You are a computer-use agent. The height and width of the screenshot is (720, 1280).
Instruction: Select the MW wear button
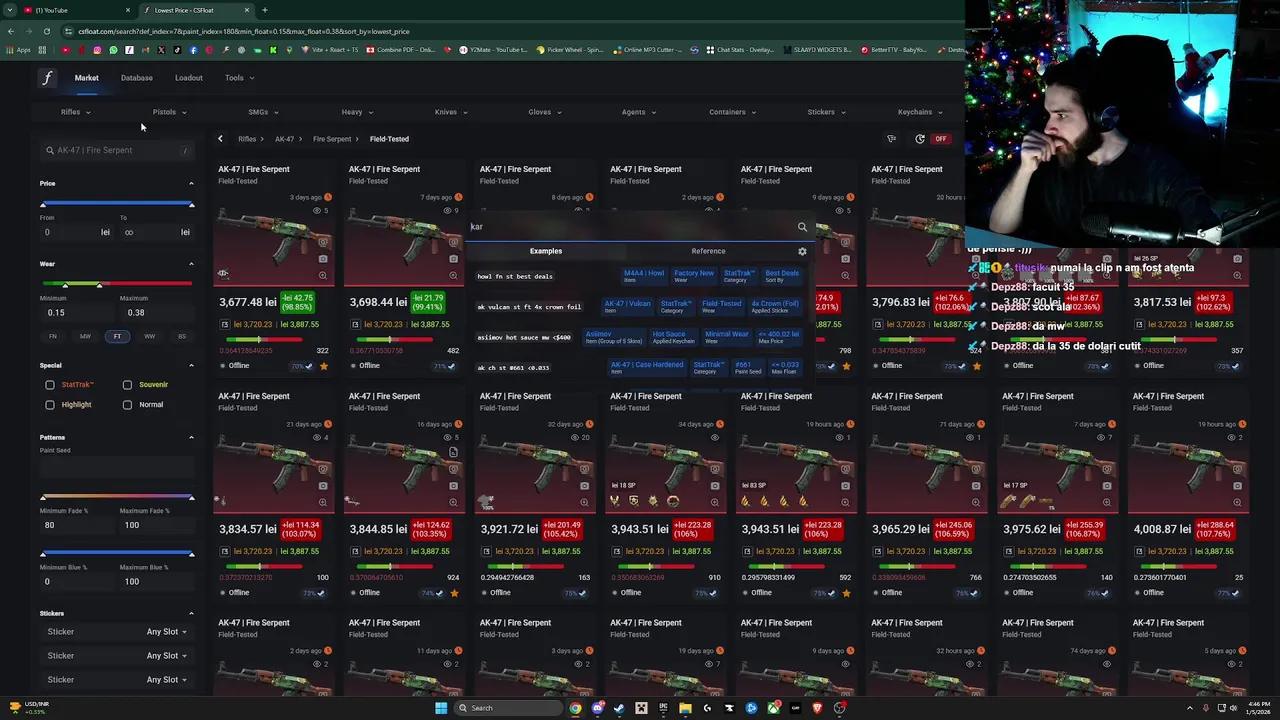(x=85, y=336)
